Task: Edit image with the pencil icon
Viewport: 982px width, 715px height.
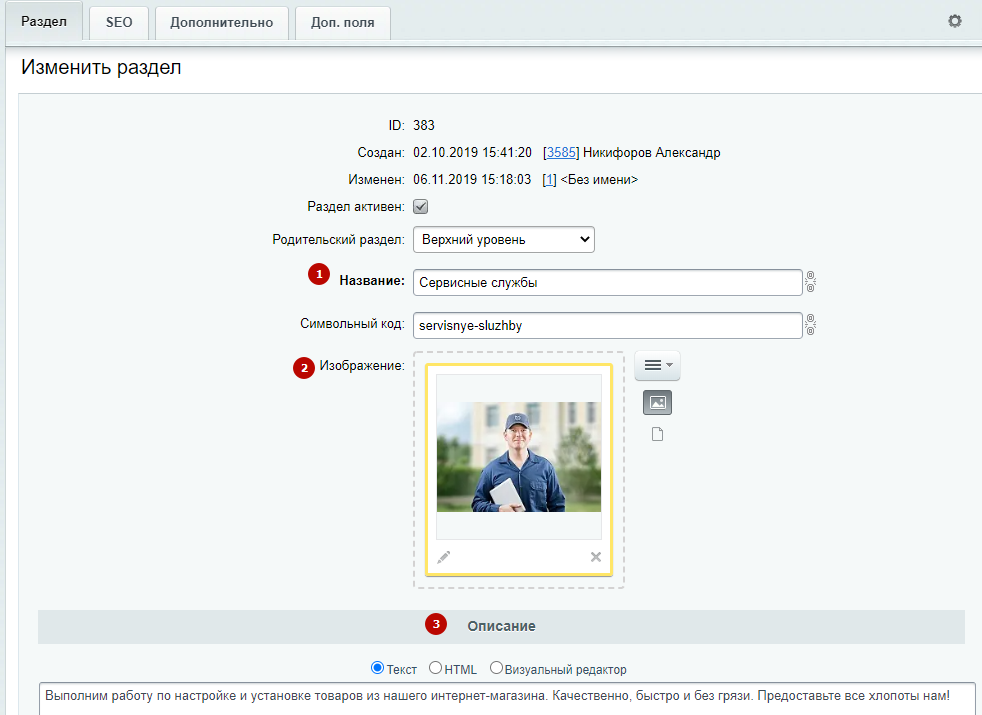Action: (443, 557)
